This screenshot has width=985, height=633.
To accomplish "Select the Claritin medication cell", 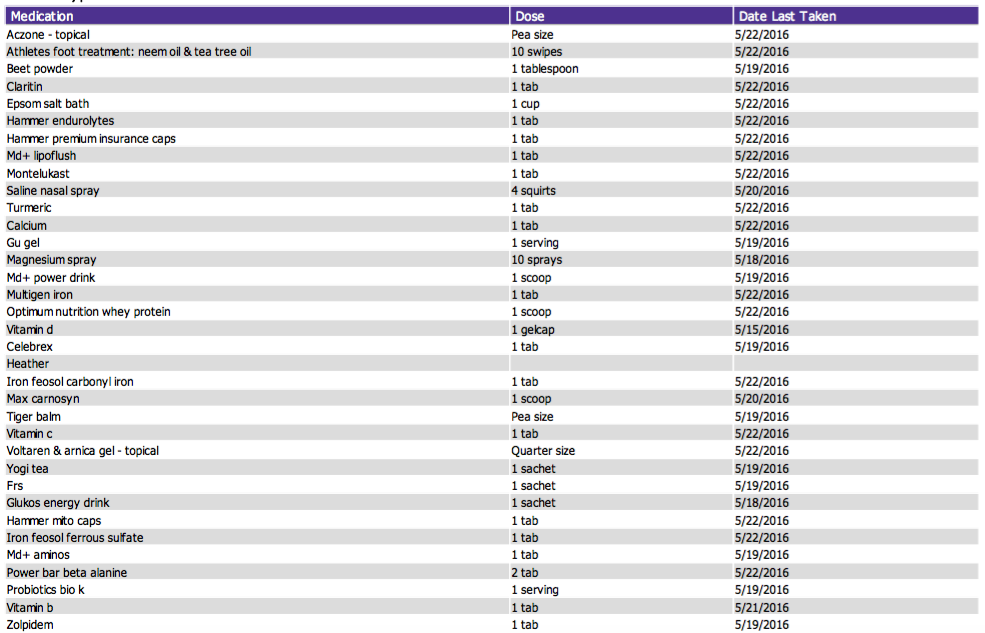I will (25, 87).
